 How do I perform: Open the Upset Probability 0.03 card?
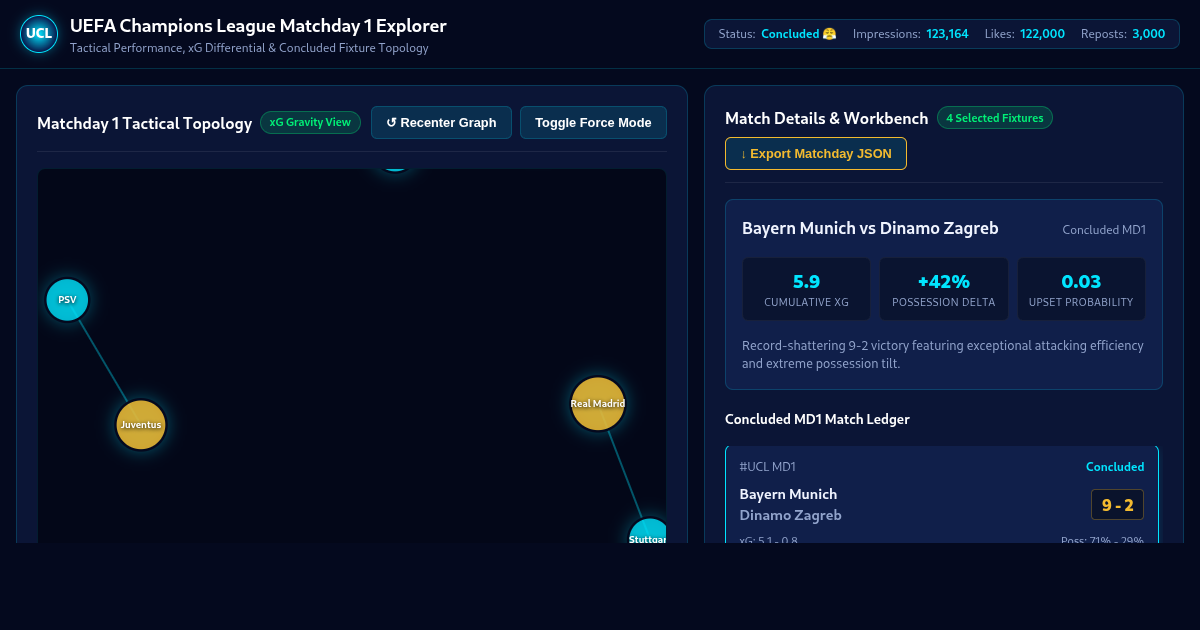(x=1081, y=289)
